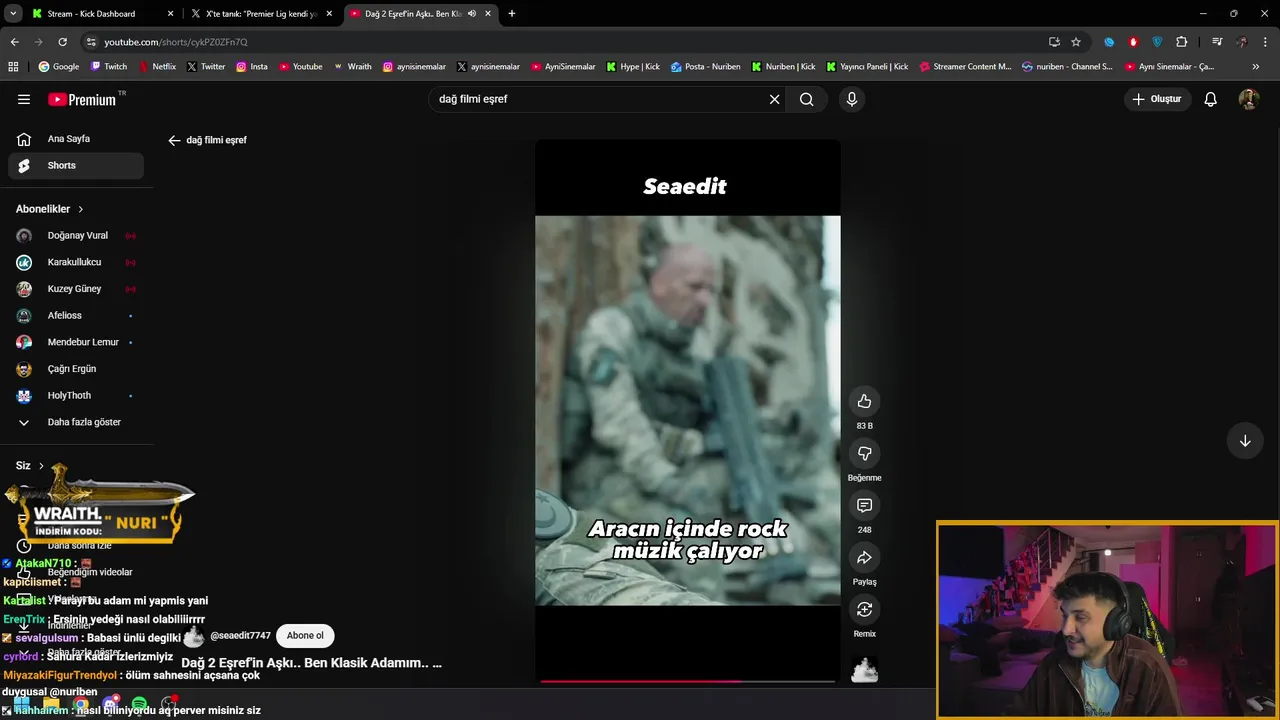This screenshot has width=1280, height=720.
Task: Start voice search with microphone
Action: pyautogui.click(x=852, y=99)
